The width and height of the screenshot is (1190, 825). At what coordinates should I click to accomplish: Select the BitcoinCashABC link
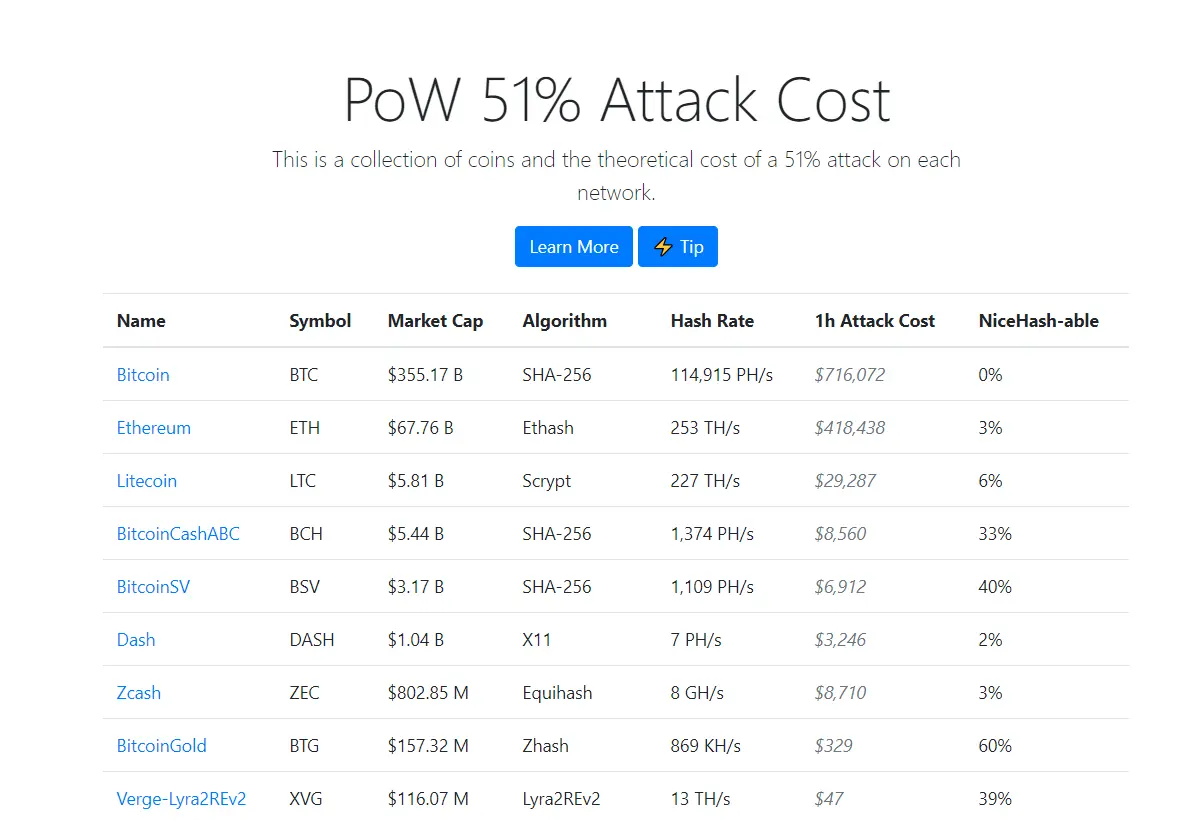(178, 534)
